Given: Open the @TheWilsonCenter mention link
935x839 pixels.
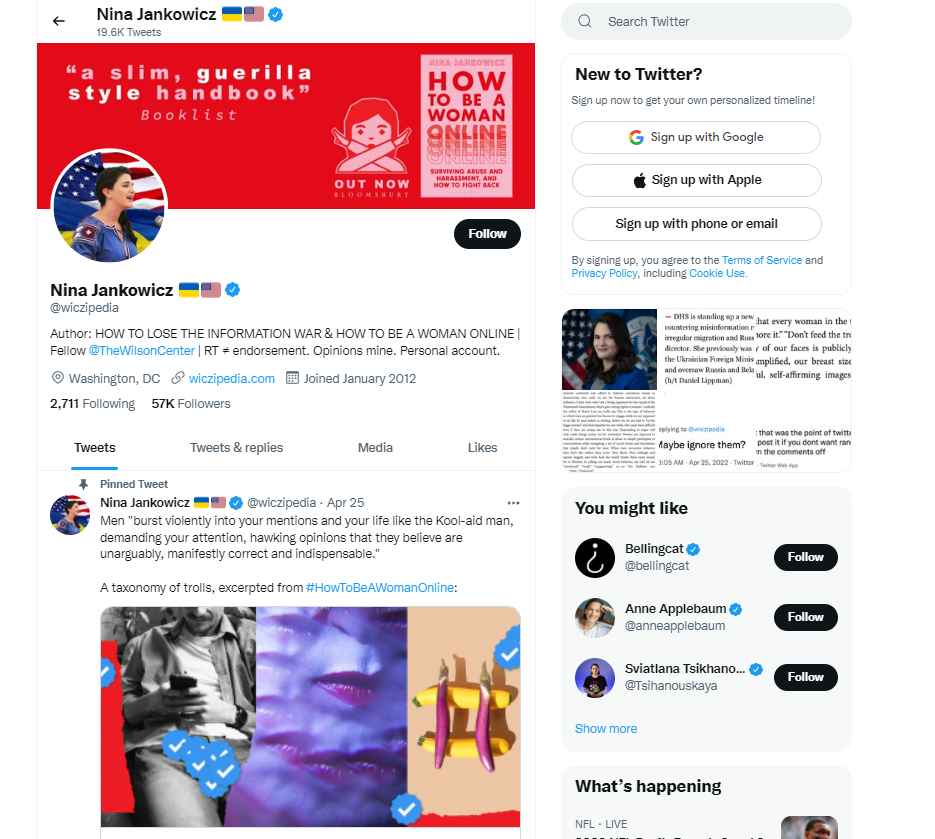Looking at the screenshot, I should (142, 351).
